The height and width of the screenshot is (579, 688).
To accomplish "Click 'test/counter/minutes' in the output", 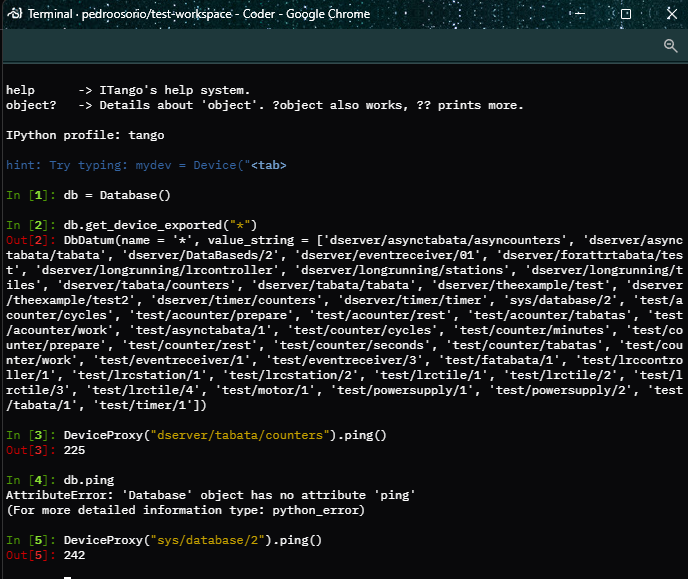I will [531, 330].
